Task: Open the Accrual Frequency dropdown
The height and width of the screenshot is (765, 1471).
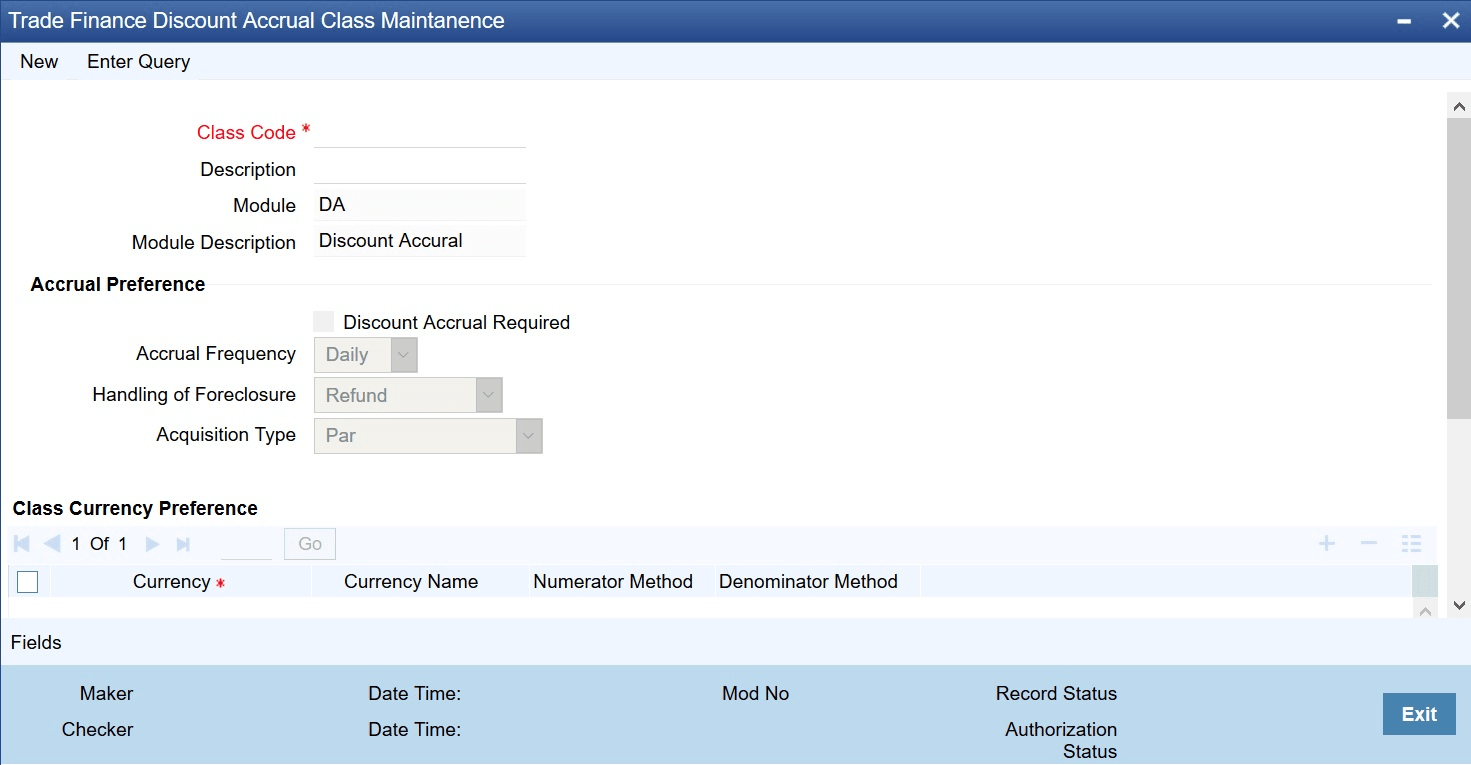Action: tap(365, 355)
